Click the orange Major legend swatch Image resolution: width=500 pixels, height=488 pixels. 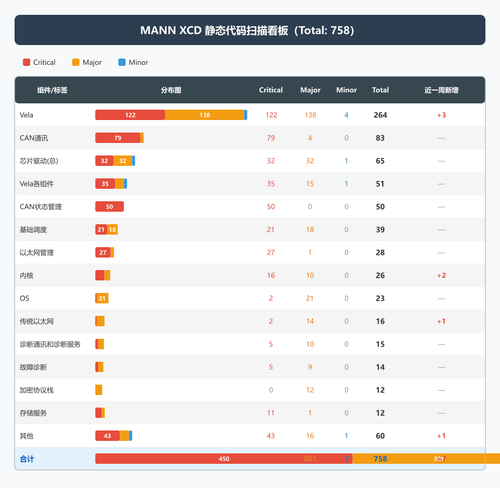pos(76,62)
